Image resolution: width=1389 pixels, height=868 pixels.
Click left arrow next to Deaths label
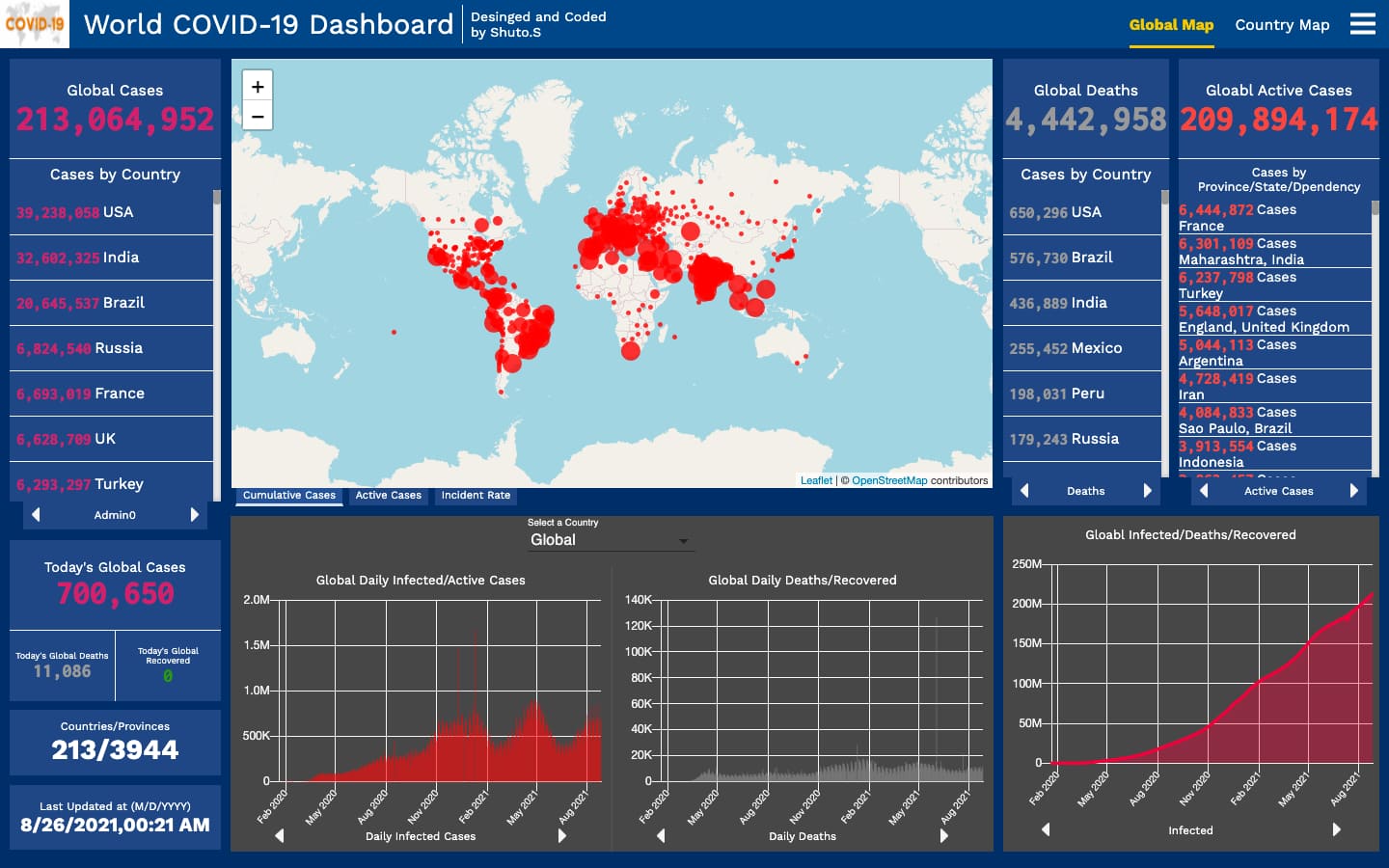pyautogui.click(x=1024, y=491)
